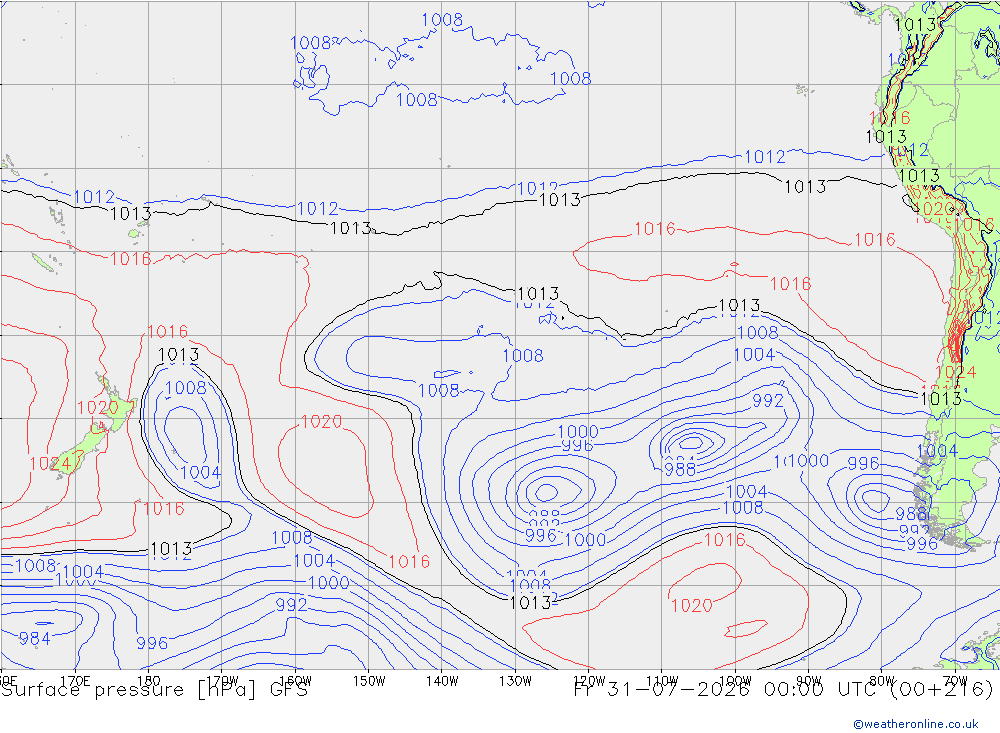This screenshot has height=733, width=1000.
Task: Click the 984 low pressure label bottom-left
Action: pyautogui.click(x=34, y=638)
